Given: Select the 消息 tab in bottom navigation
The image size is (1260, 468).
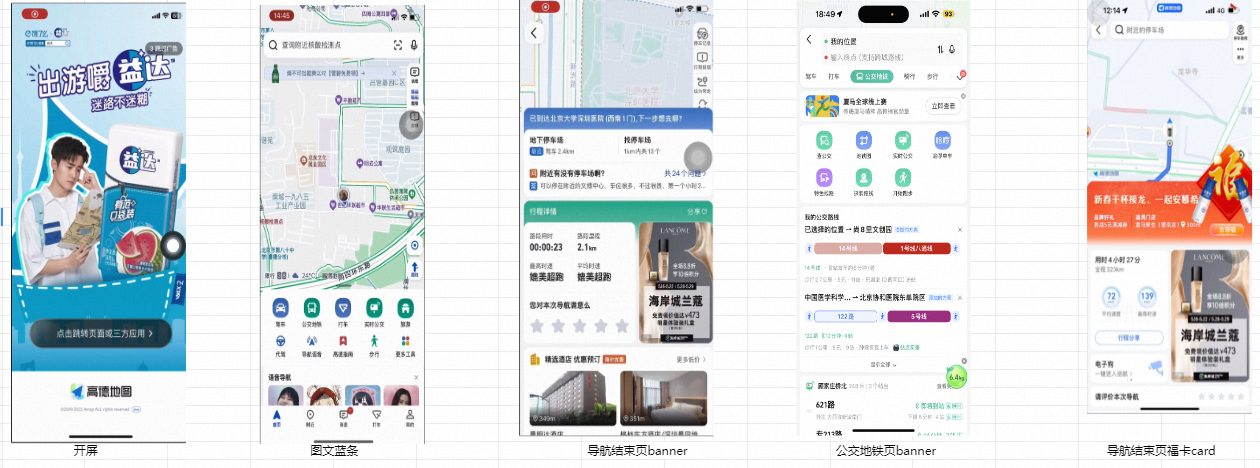Looking at the screenshot, I should 343,418.
